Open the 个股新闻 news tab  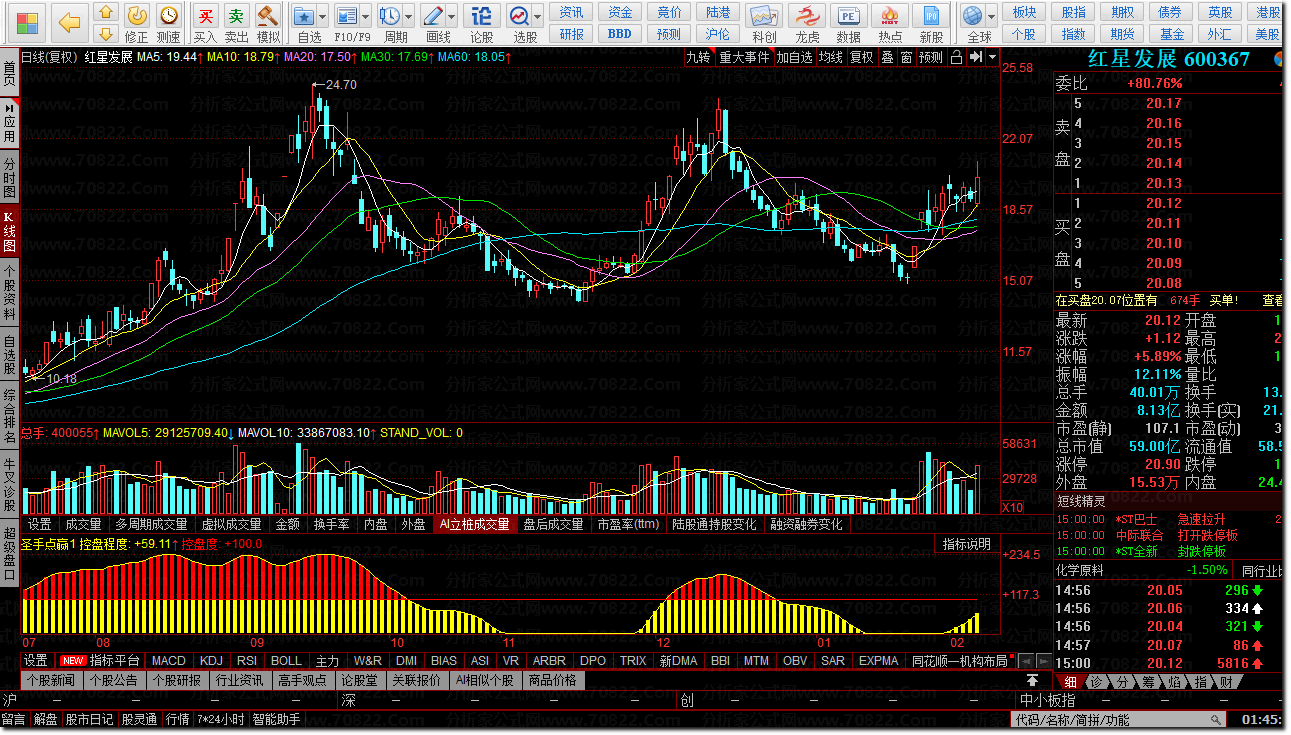click(x=50, y=680)
